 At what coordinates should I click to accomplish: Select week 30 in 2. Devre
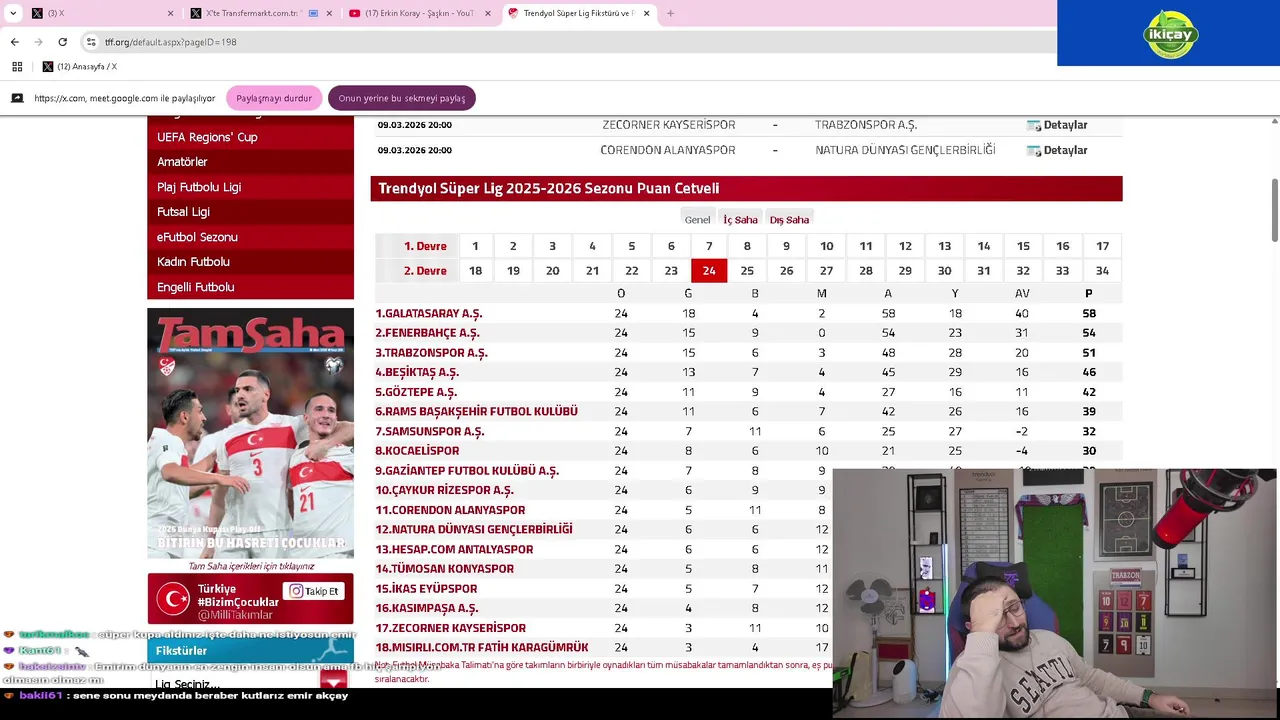[x=944, y=271]
